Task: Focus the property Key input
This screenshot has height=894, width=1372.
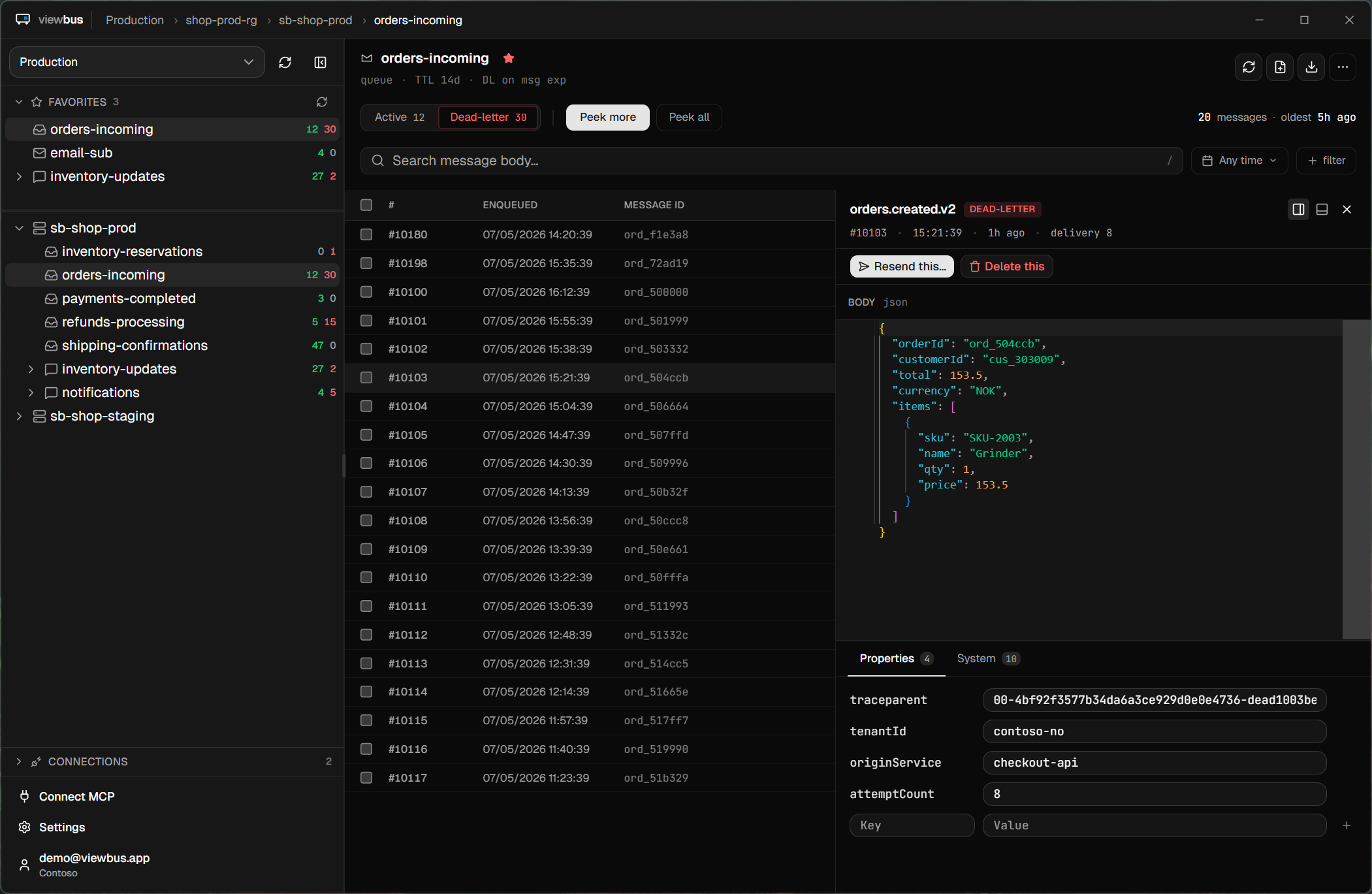Action: 912,825
